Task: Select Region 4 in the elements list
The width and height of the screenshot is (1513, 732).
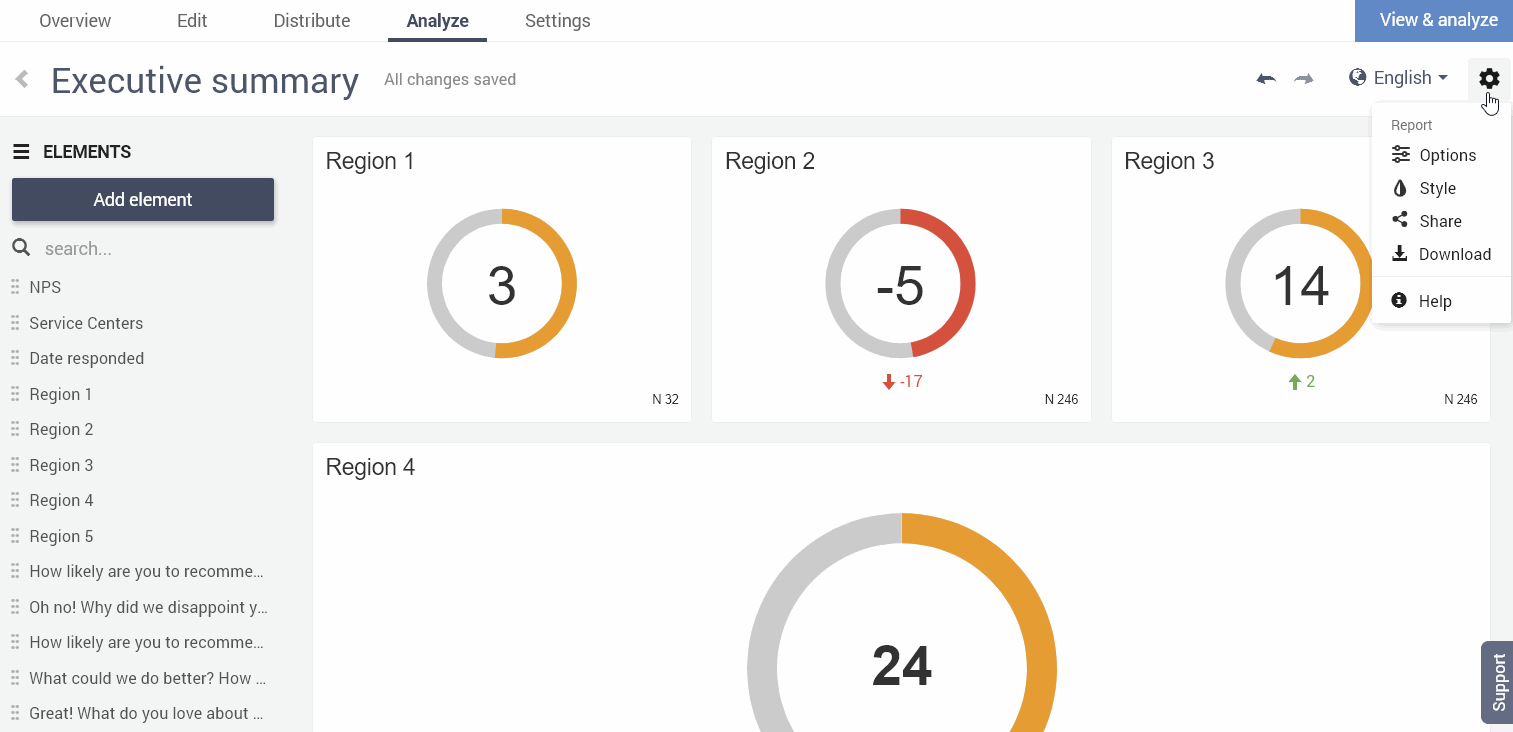Action: coord(61,500)
